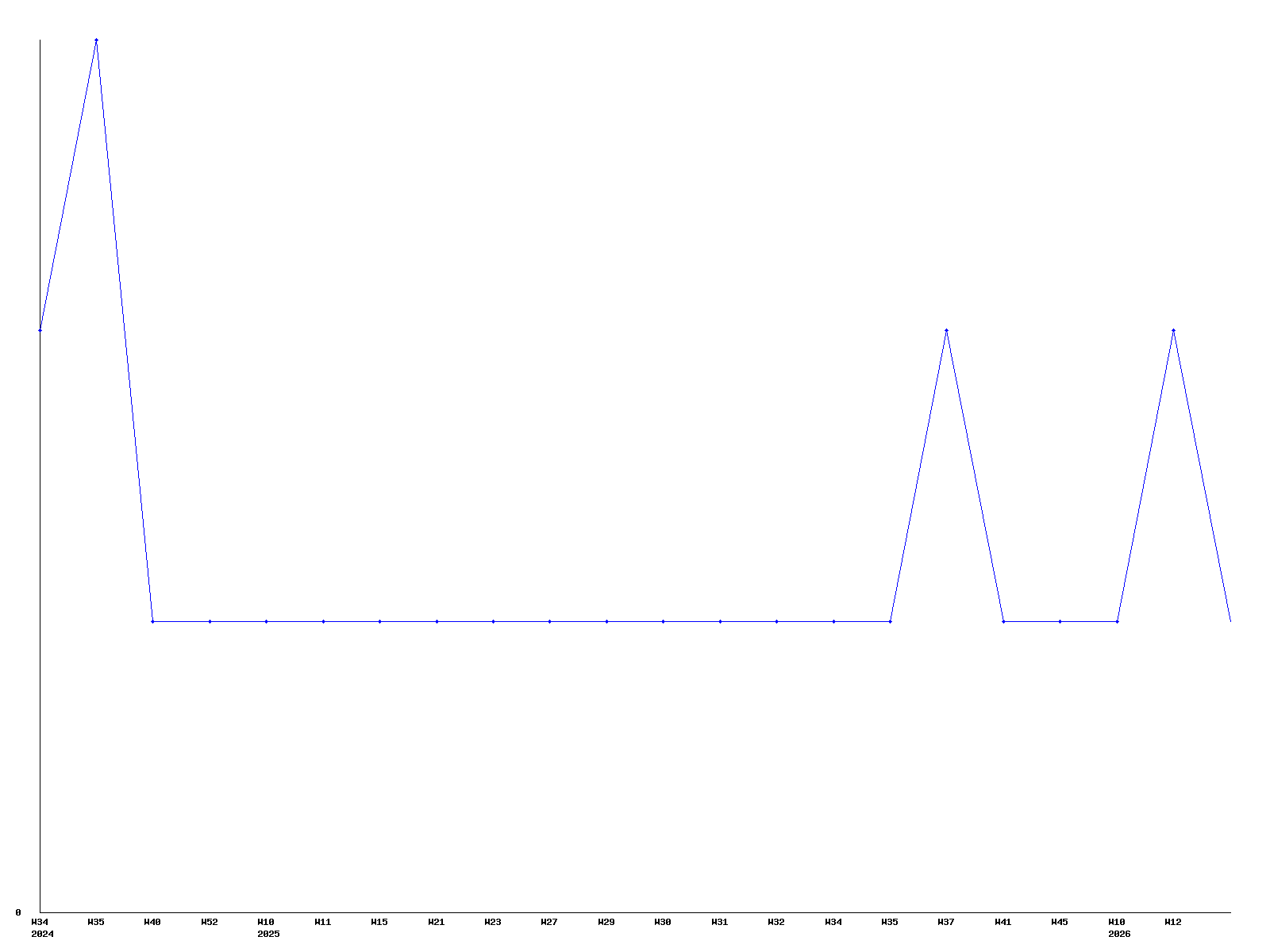Click the W32 x-axis label
Viewport: 1270px width, 952px height.
coord(776,922)
